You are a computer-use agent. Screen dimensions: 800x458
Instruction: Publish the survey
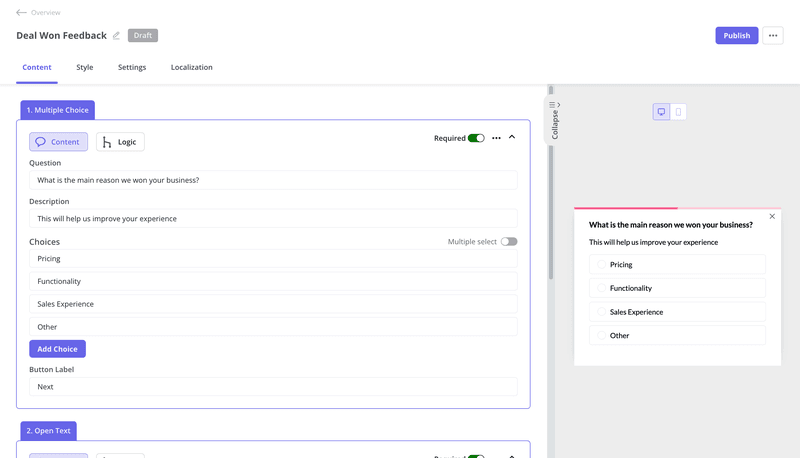(x=736, y=36)
